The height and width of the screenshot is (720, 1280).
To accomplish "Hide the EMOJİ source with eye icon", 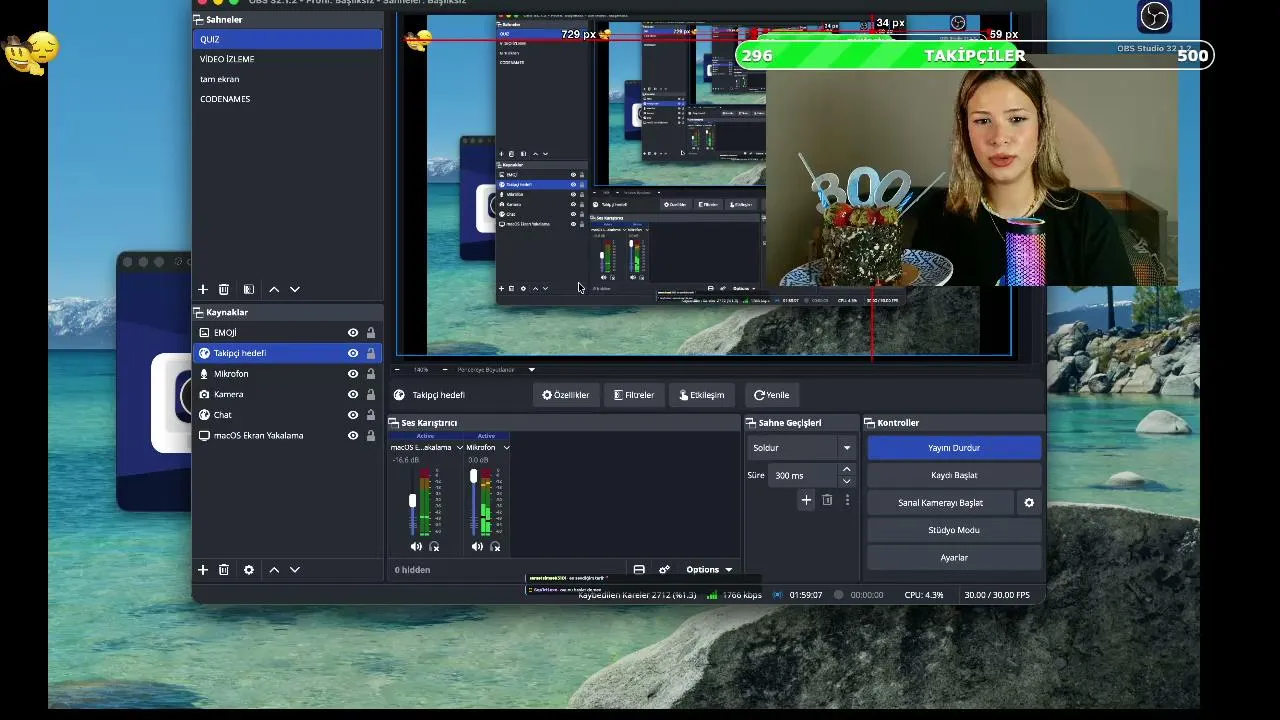I will (x=353, y=333).
